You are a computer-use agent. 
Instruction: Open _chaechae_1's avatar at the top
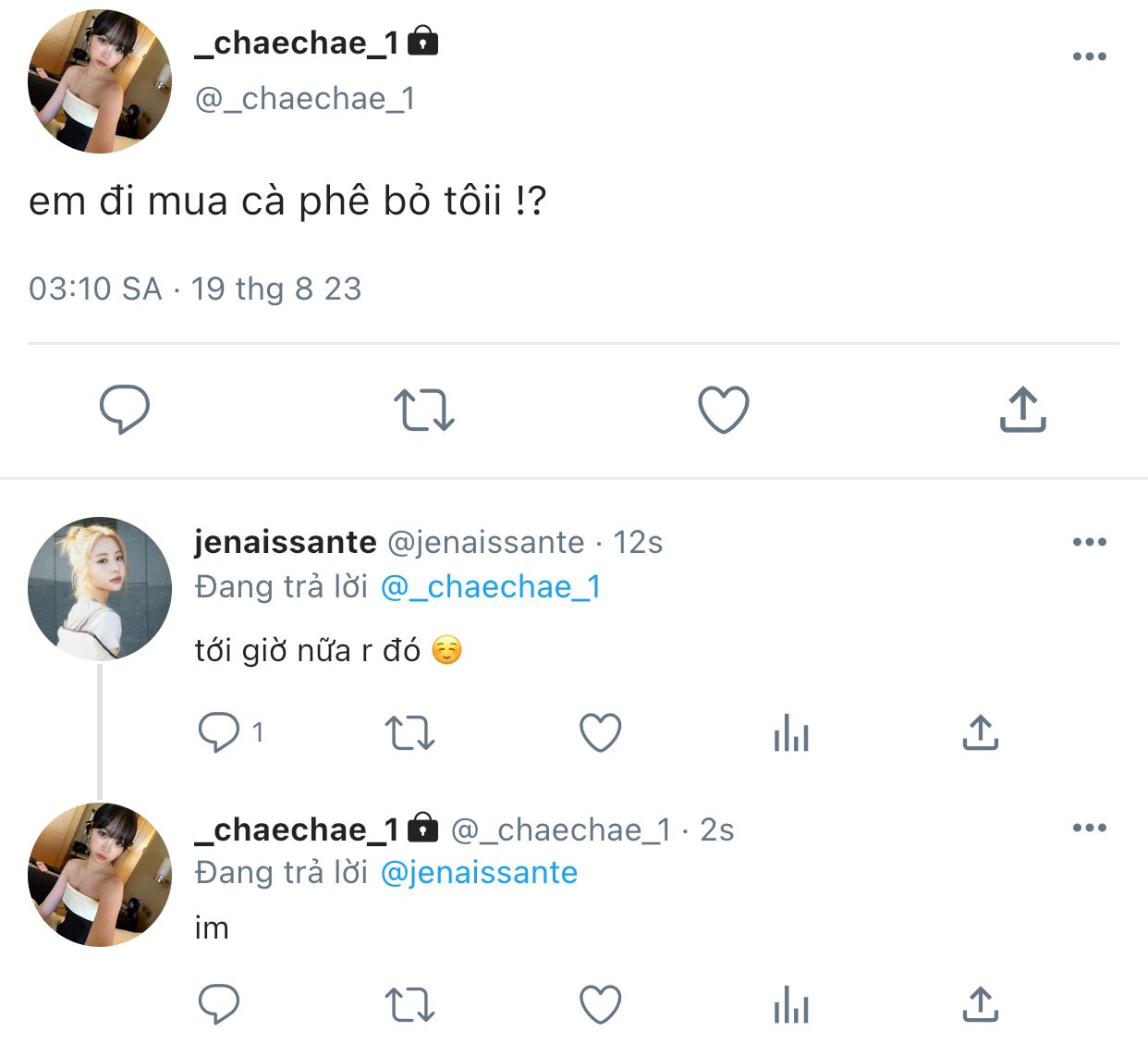coord(100,81)
